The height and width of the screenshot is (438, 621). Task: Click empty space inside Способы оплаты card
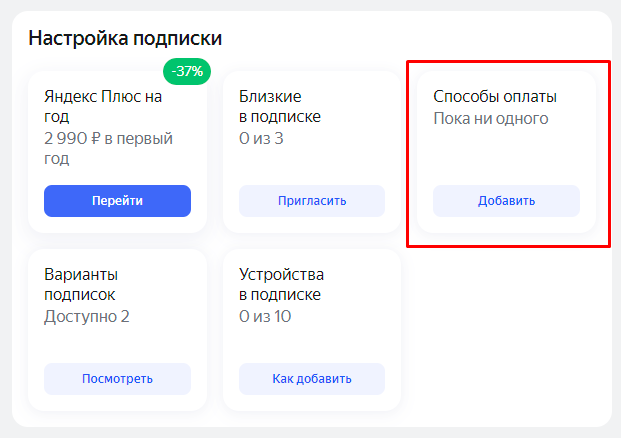pyautogui.click(x=506, y=155)
